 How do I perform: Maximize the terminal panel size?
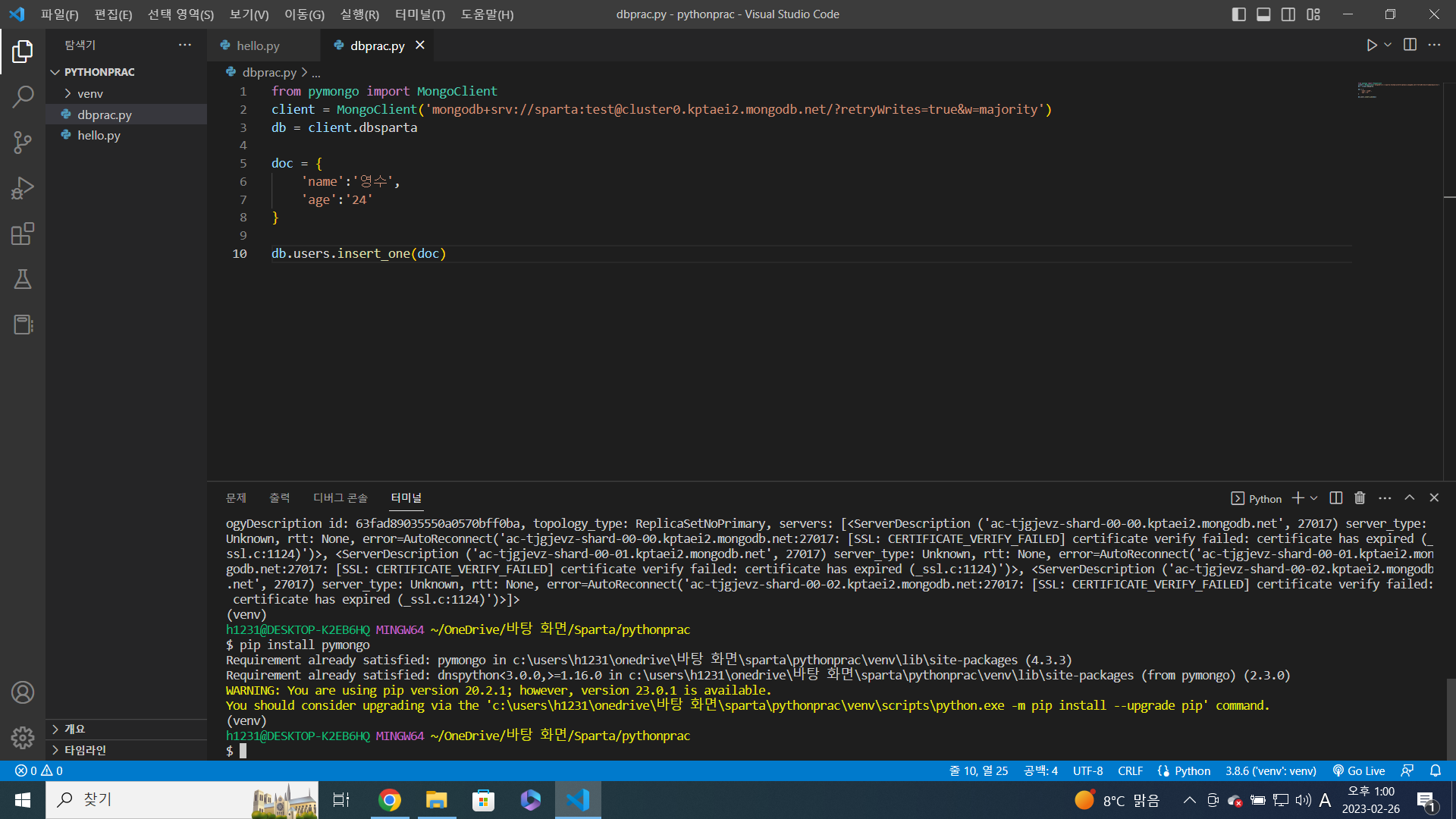pyautogui.click(x=1410, y=497)
